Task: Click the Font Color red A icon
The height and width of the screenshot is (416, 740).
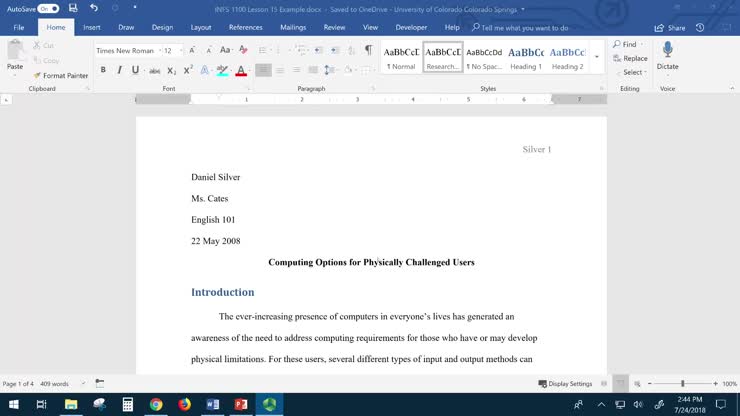Action: tap(241, 70)
